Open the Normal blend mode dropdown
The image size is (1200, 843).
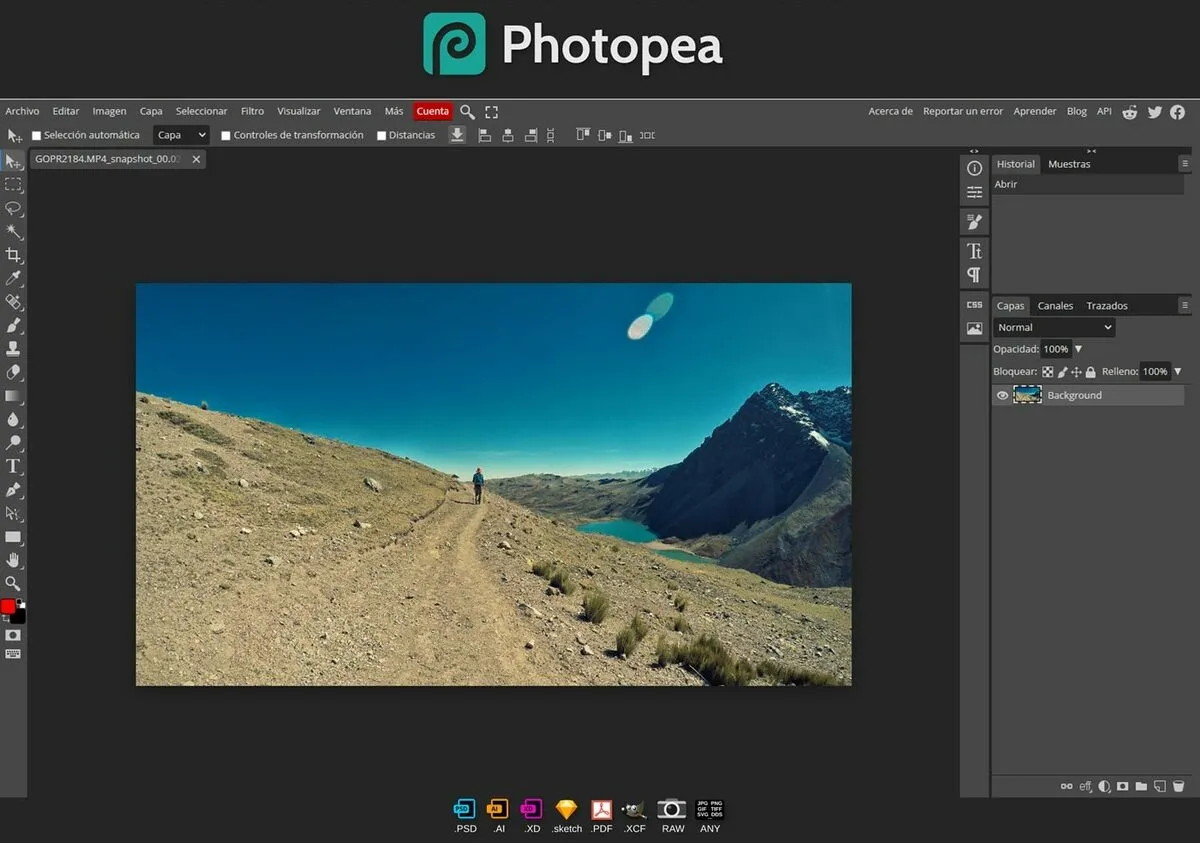point(1054,328)
